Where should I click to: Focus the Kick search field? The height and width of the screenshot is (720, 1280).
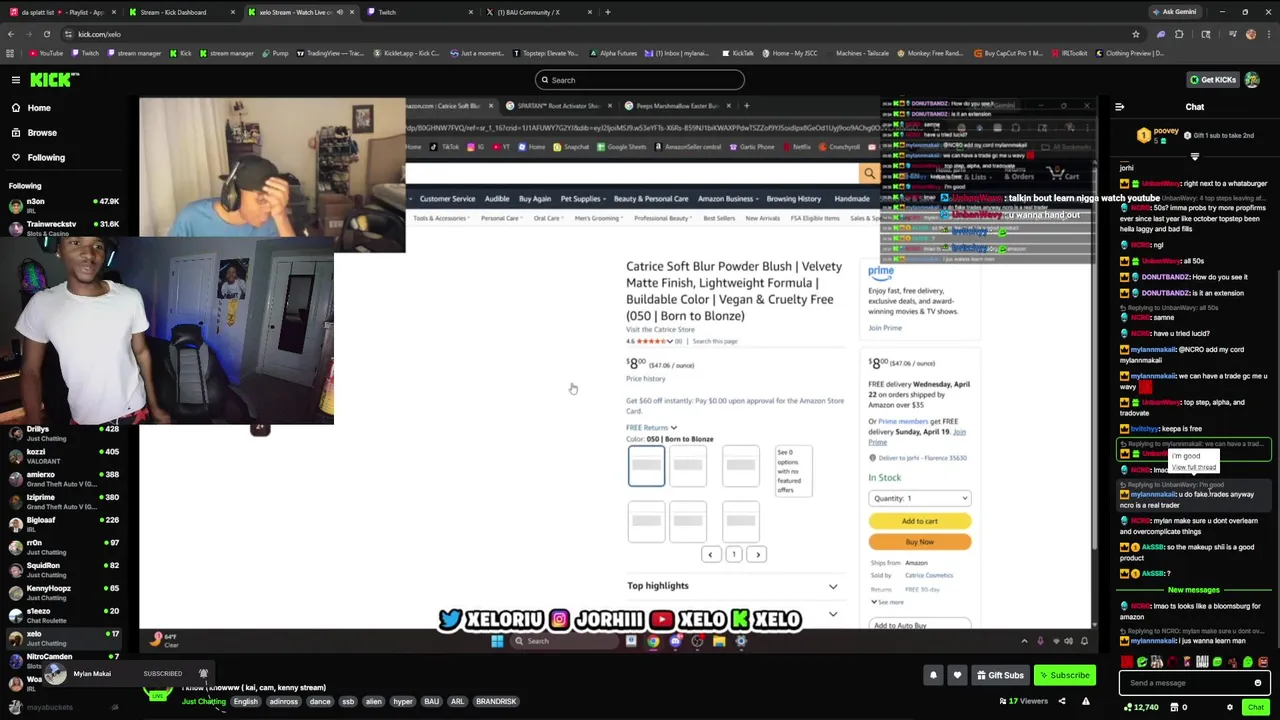coord(640,80)
